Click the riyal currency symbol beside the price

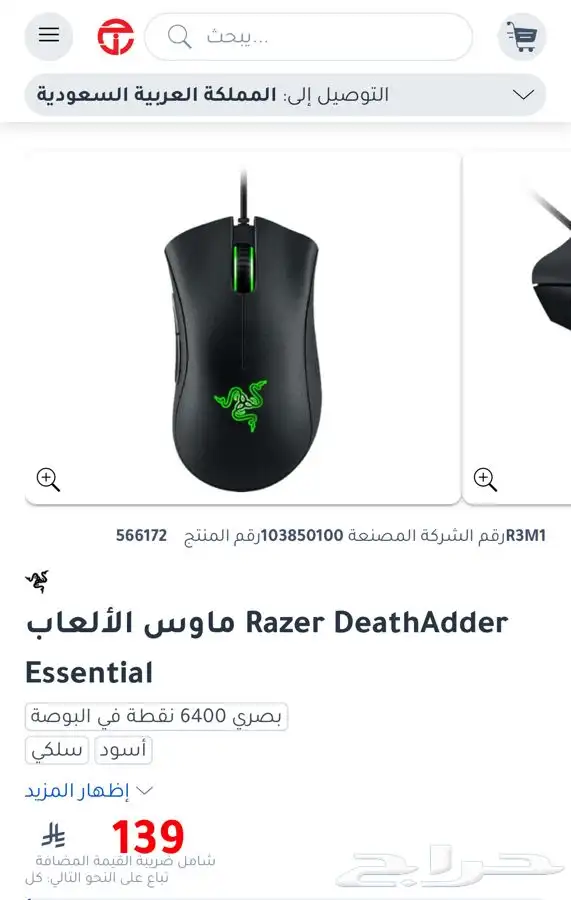click(54, 836)
